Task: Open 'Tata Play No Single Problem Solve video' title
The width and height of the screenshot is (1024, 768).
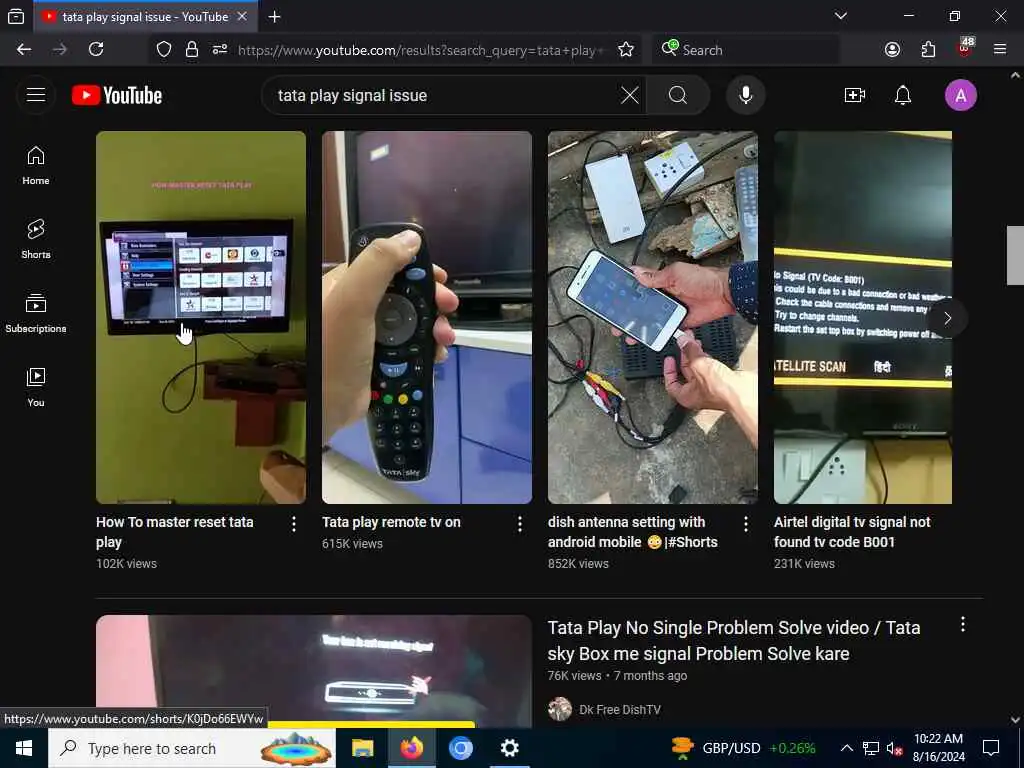Action: [x=734, y=640]
